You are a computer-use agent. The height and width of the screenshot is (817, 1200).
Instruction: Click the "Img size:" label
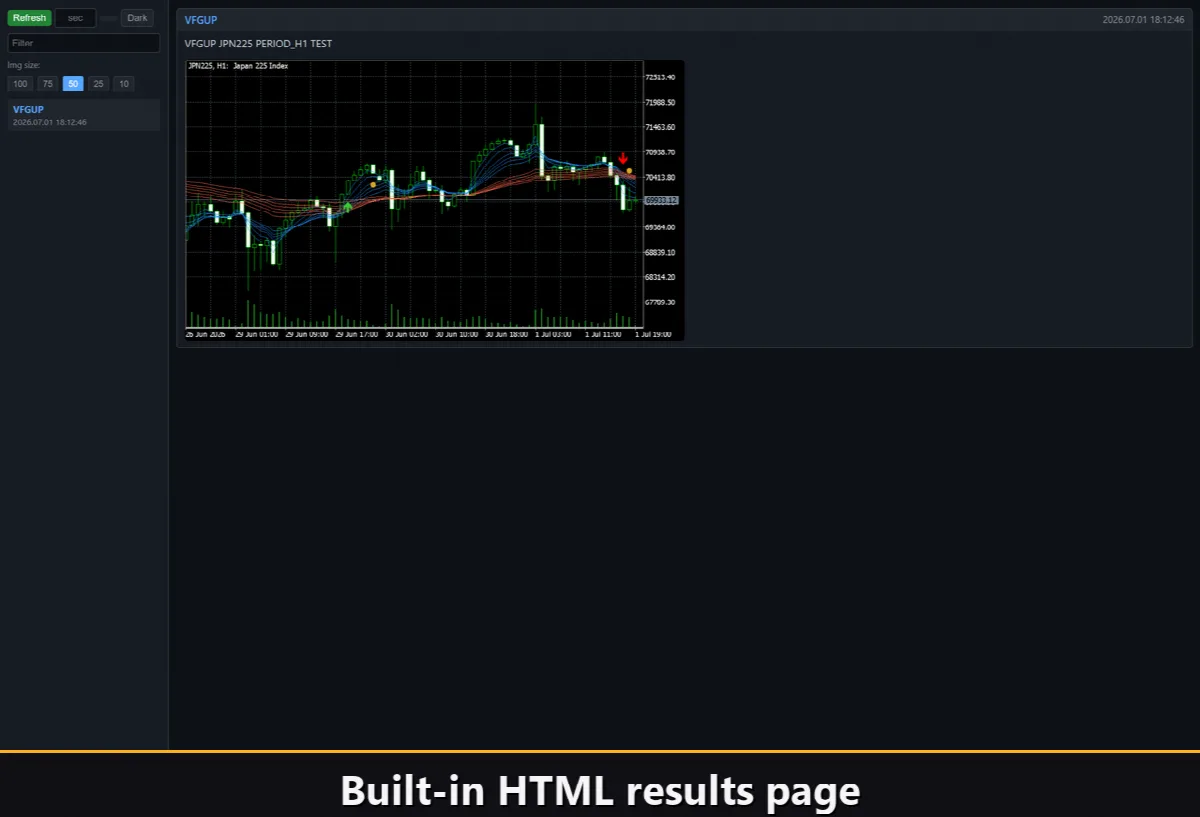click(x=24, y=65)
